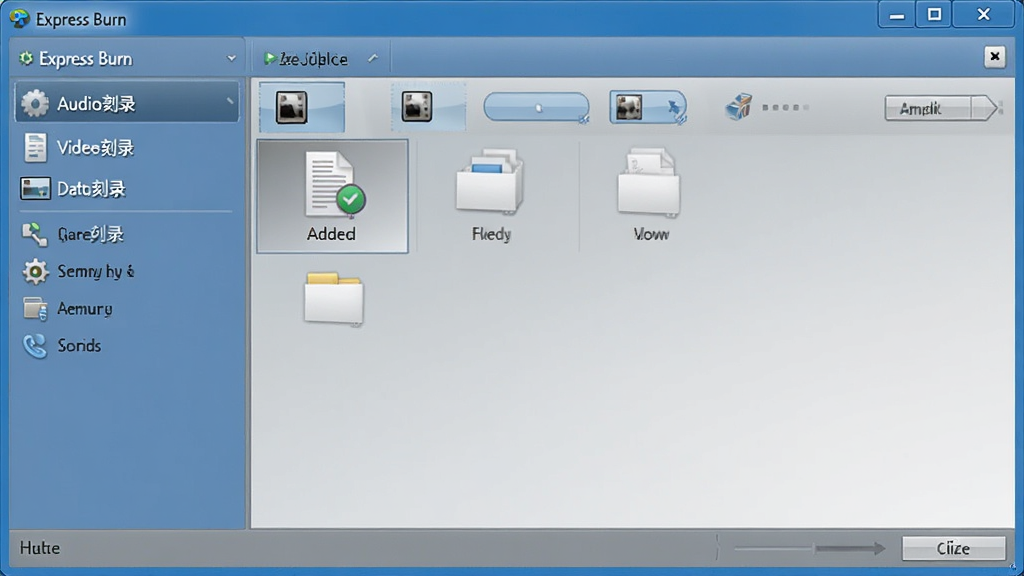Click the arrow next to Audio刻录

(x=230, y=101)
